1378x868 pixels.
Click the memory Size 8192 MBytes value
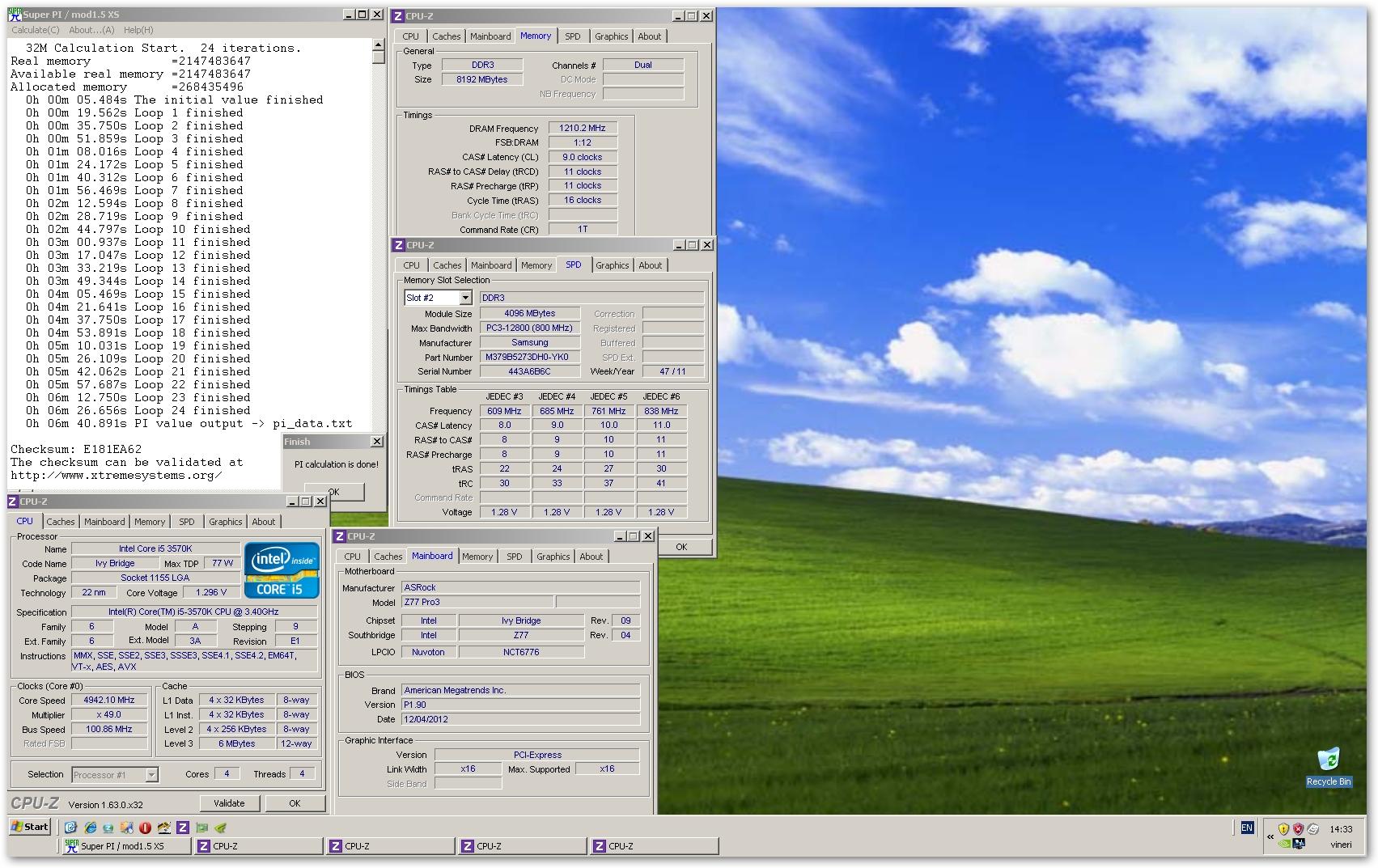click(x=481, y=79)
